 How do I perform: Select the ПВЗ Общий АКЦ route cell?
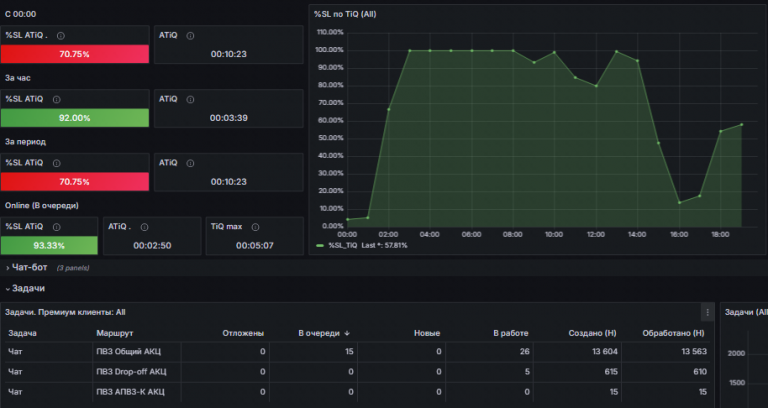(x=138, y=351)
